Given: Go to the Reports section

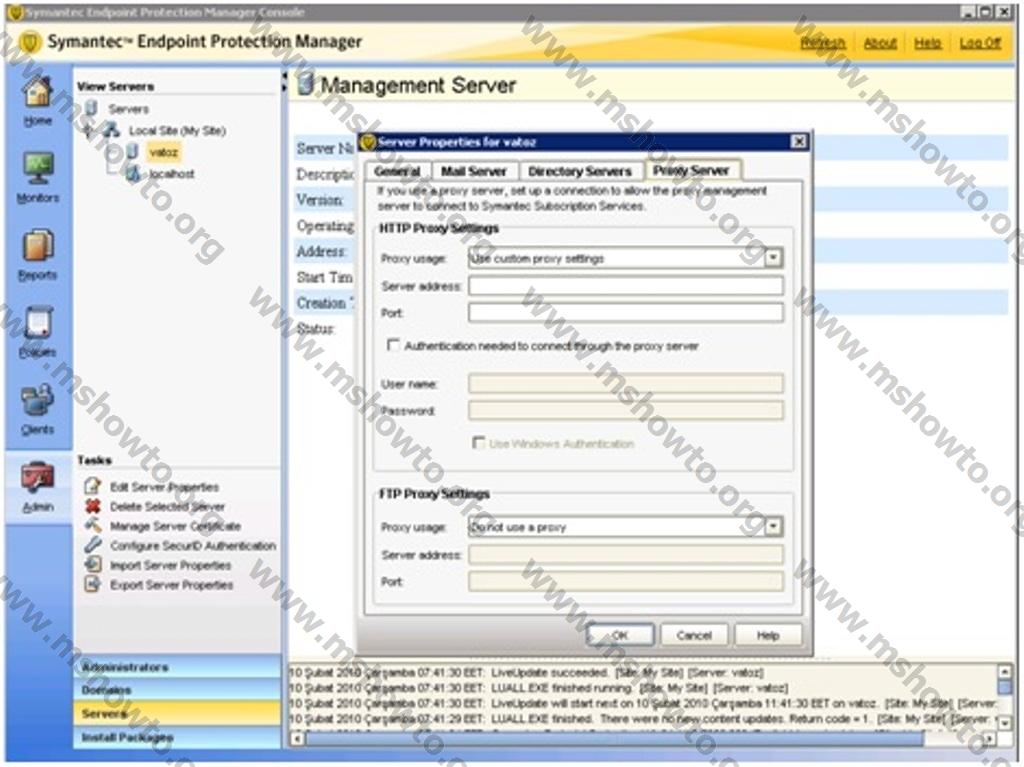Looking at the screenshot, I should click(x=37, y=255).
